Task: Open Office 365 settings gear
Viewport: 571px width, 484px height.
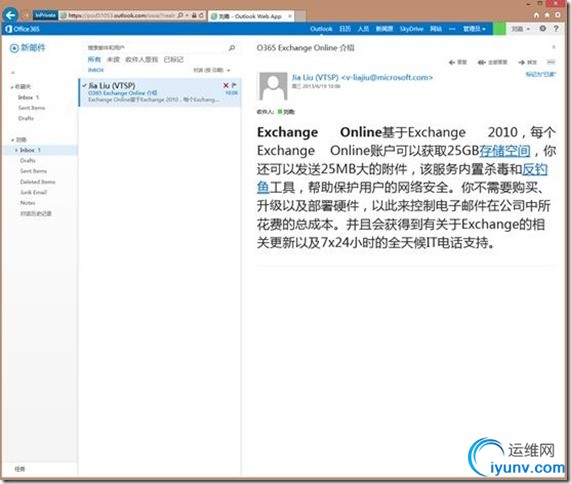Action: click(543, 28)
